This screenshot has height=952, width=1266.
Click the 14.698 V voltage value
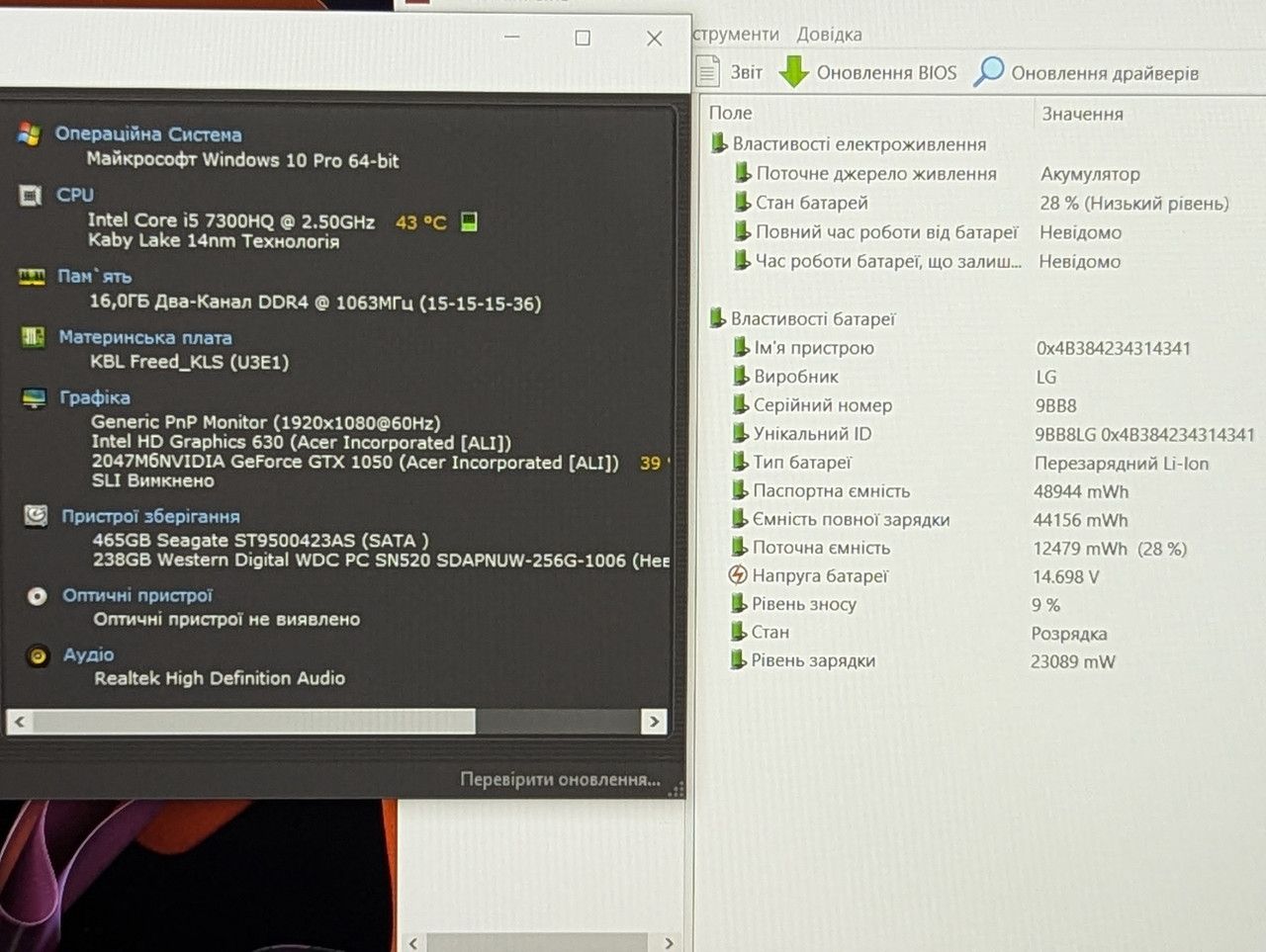click(x=1066, y=576)
